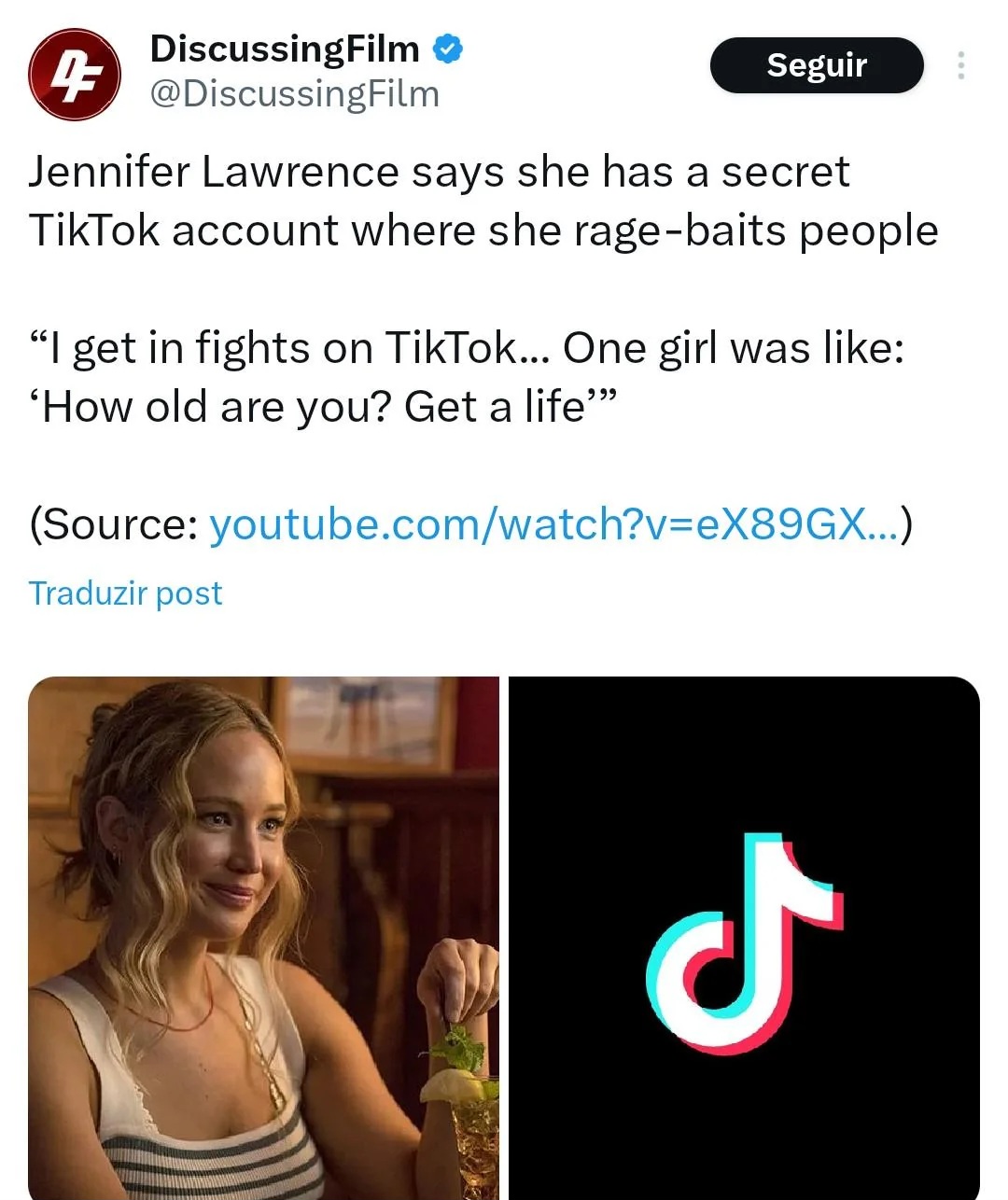The image size is (1008, 1200).
Task: Click the "How old are you? Get a life" line
Action: pyautogui.click(x=323, y=408)
